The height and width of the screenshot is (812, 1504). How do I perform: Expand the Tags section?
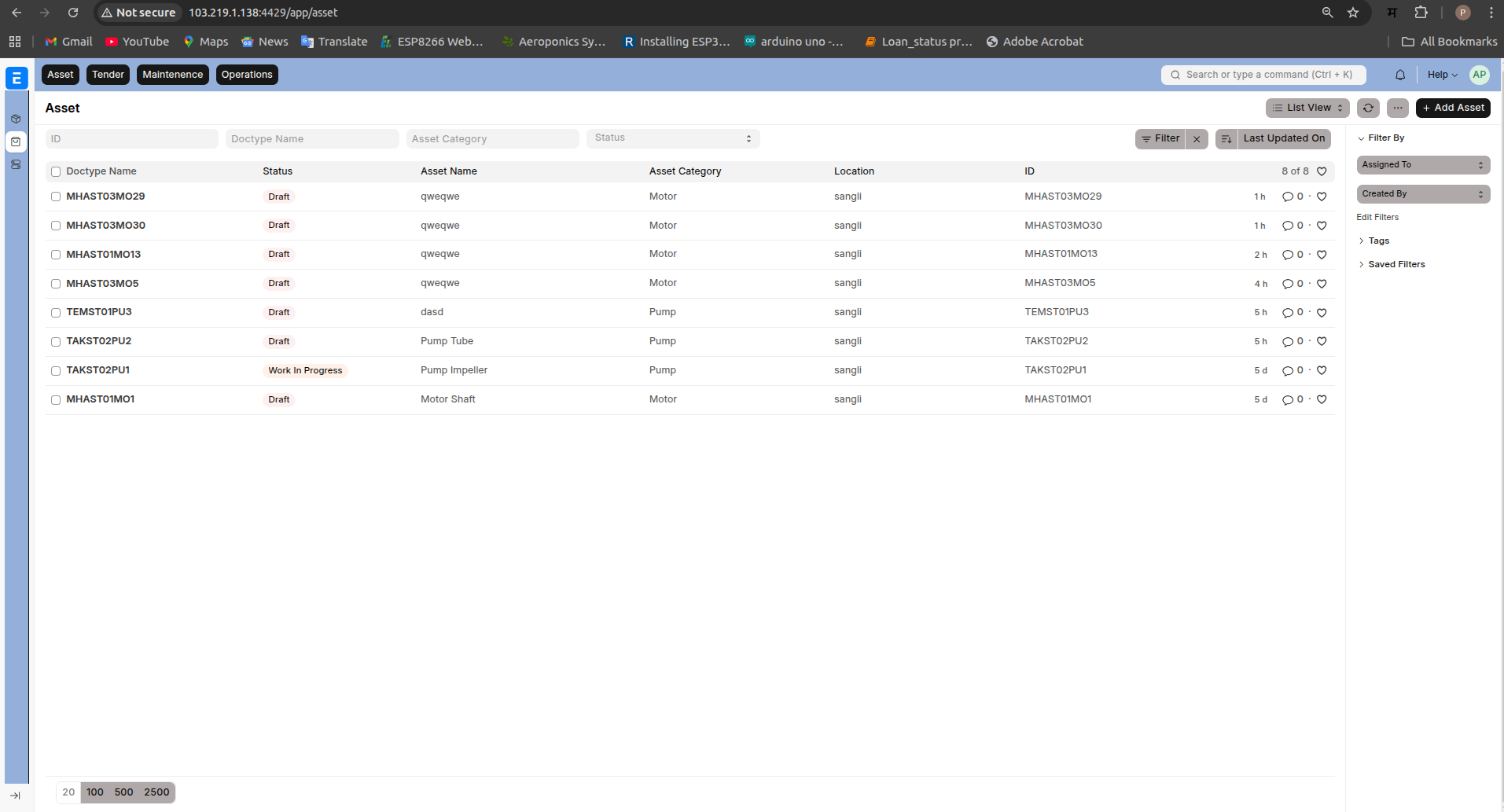point(1378,241)
